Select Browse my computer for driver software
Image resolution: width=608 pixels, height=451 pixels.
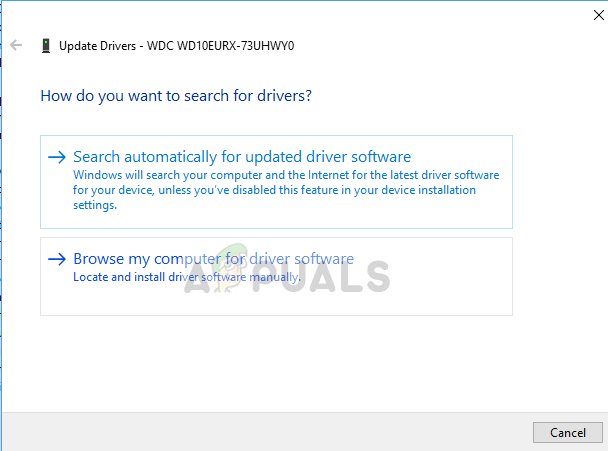276,276
